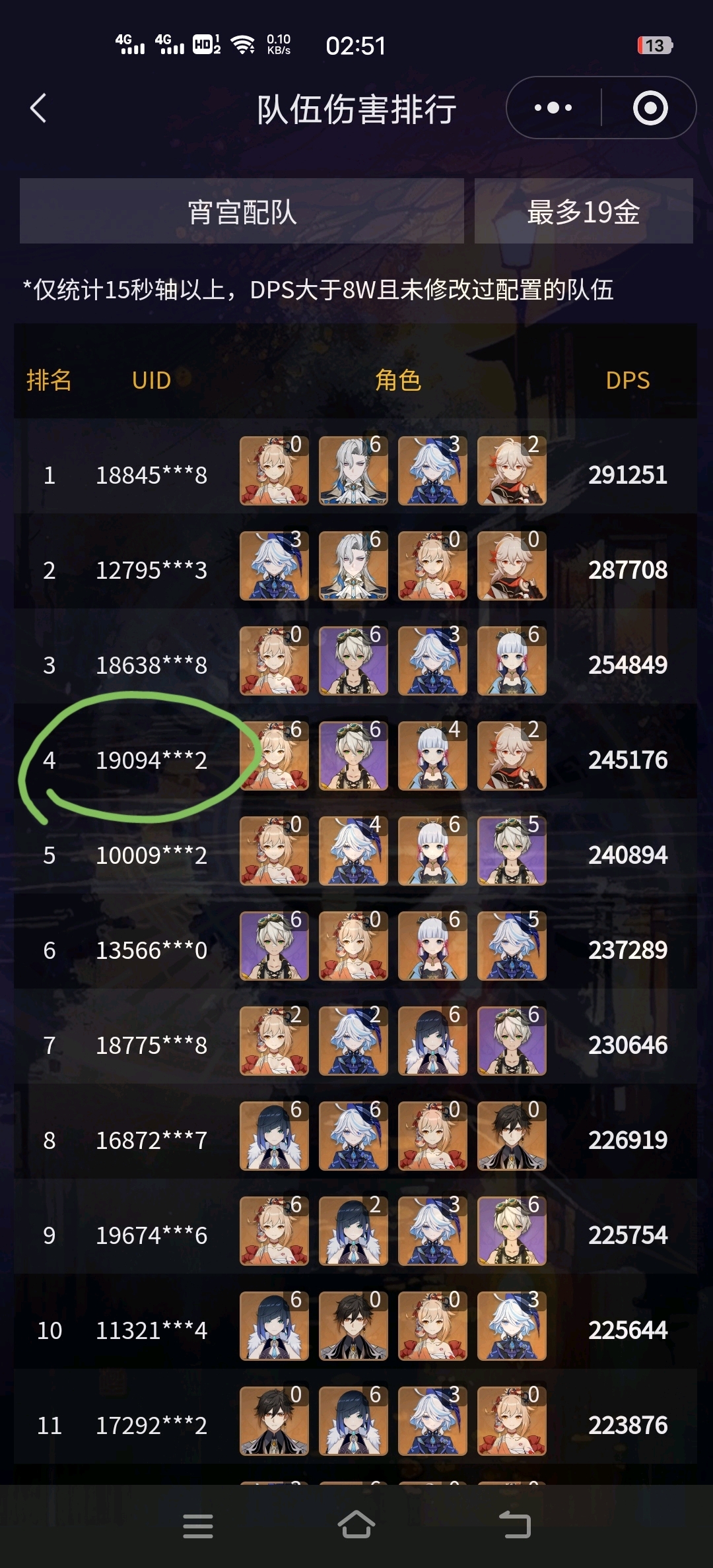This screenshot has height=1568, width=713.
Task: Select rank 4's third character avatar
Action: (432, 756)
